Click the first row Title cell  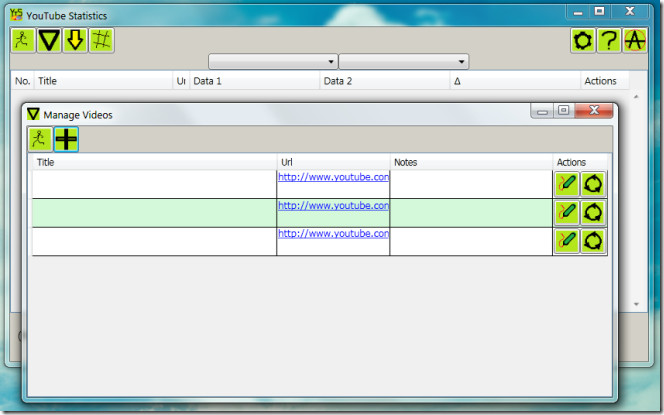pyautogui.click(x=155, y=184)
